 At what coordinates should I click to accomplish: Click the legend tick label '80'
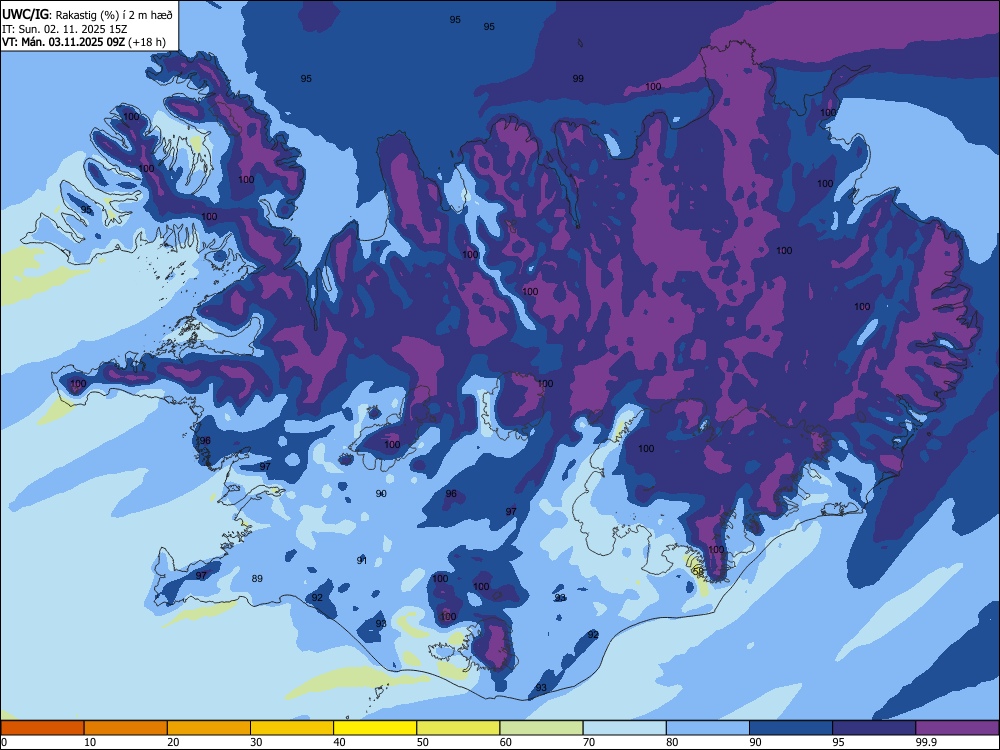(x=672, y=742)
